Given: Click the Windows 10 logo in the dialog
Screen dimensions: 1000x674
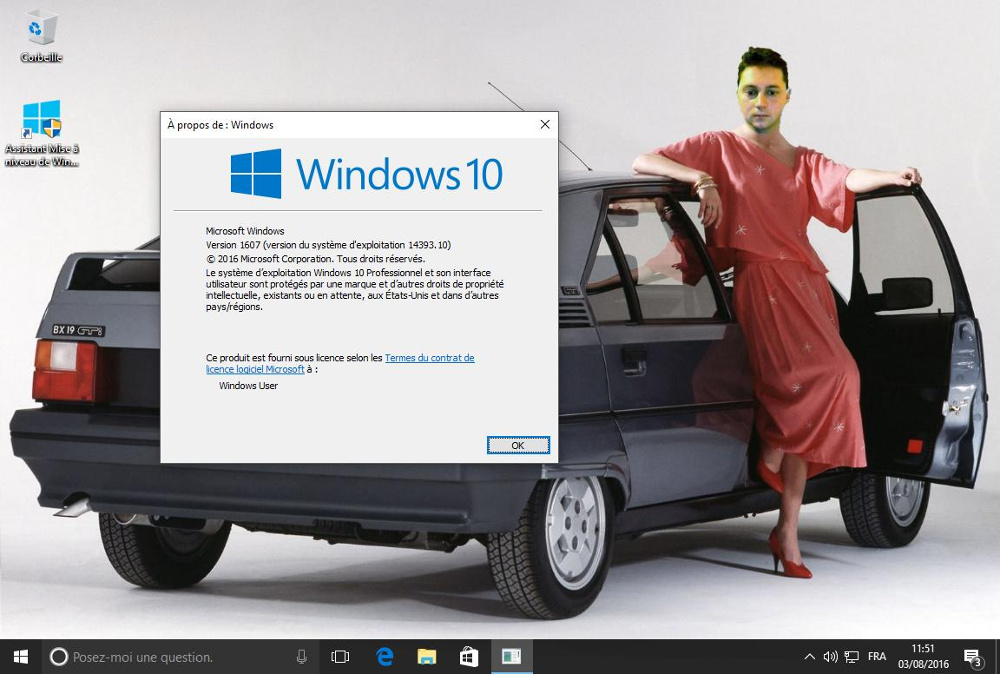Looking at the screenshot, I should (x=367, y=173).
